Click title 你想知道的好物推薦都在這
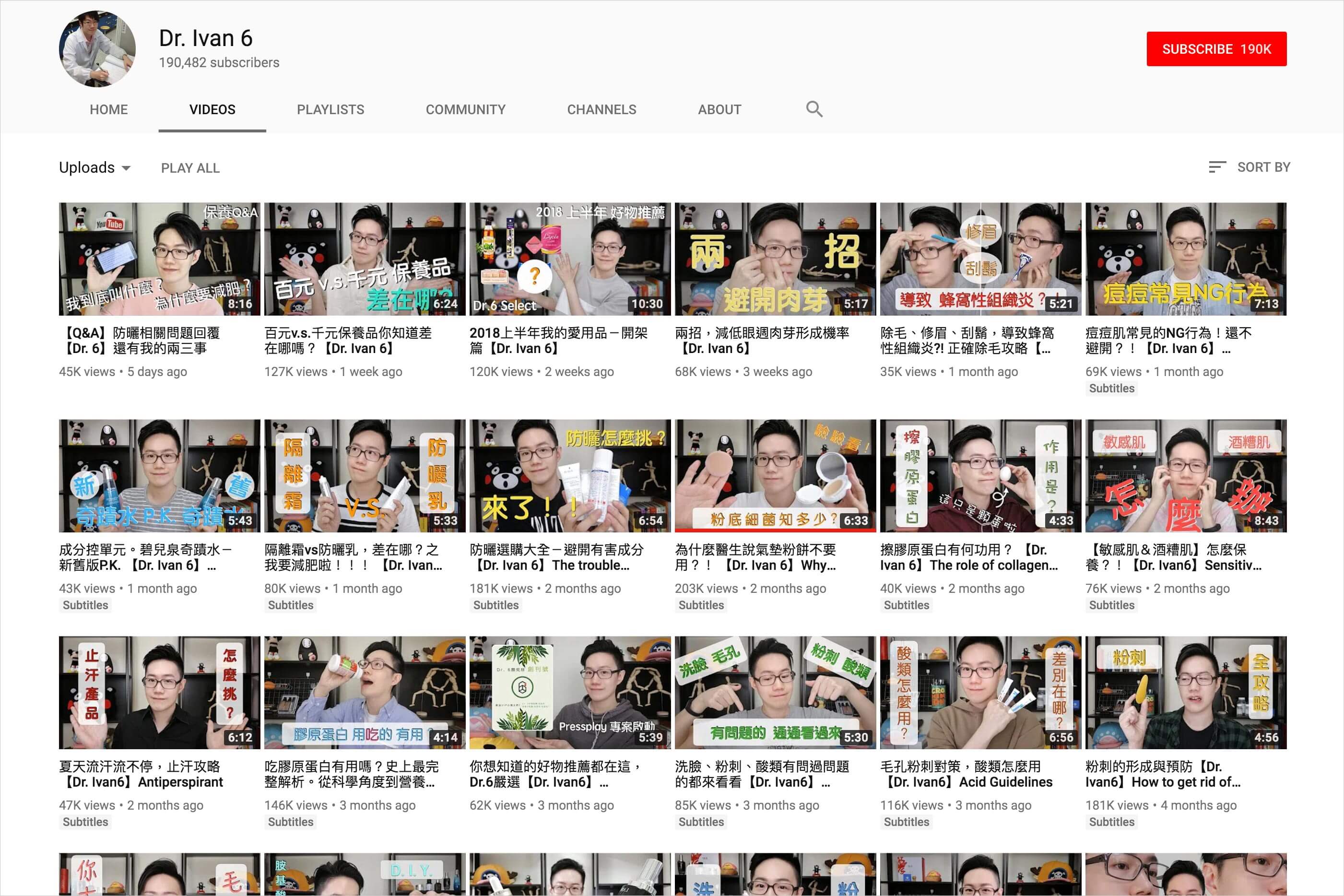This screenshot has height=896, width=1344. (555, 774)
